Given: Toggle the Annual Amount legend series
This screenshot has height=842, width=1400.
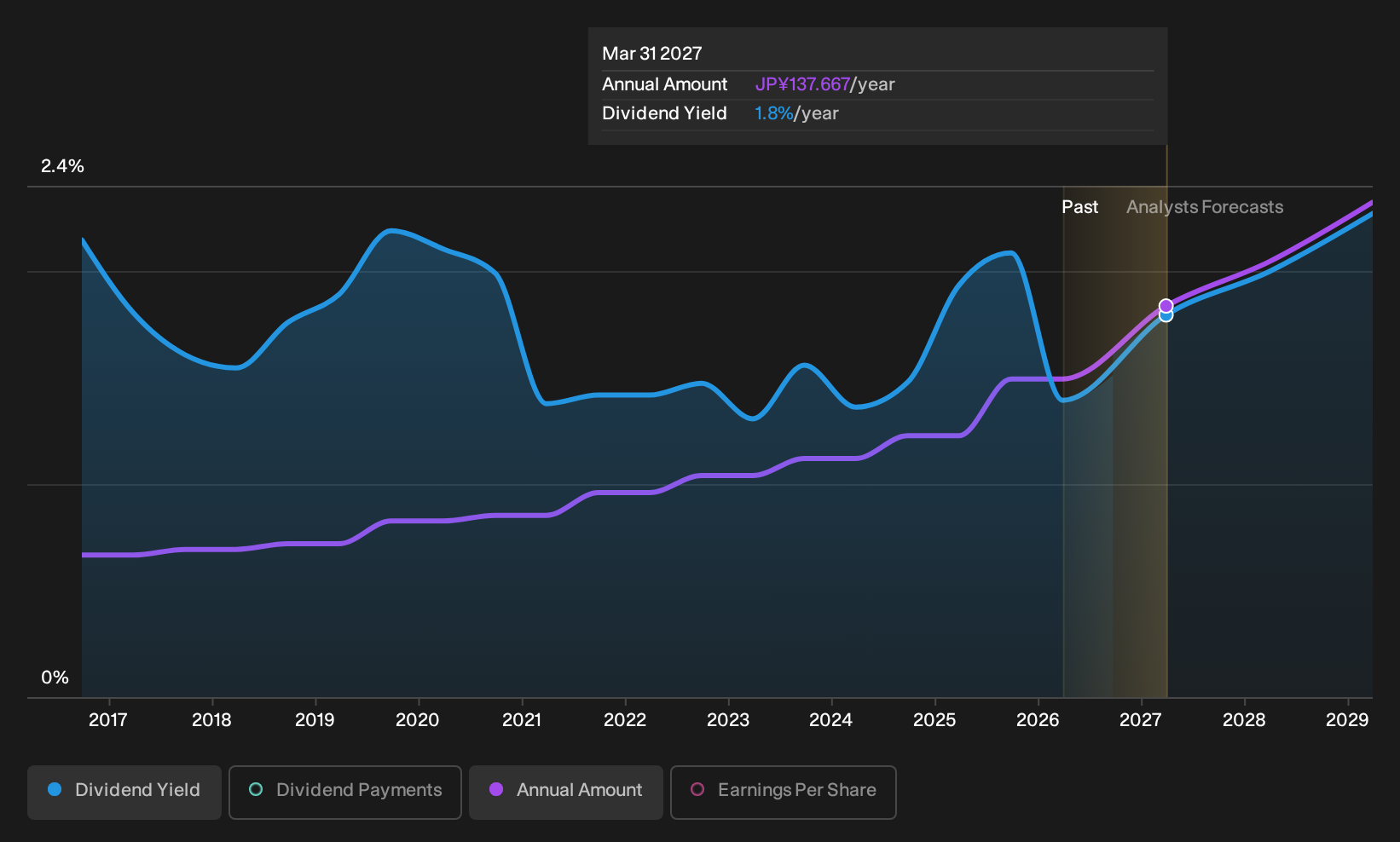Looking at the screenshot, I should coord(566,792).
